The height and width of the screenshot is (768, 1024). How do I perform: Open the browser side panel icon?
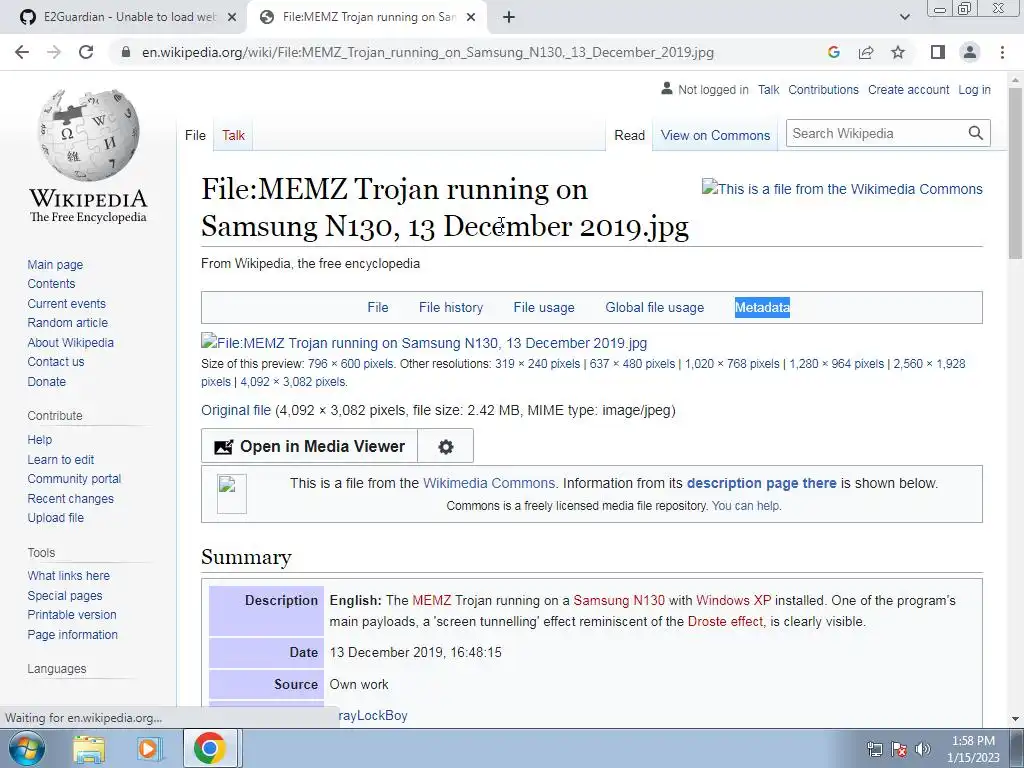click(938, 52)
